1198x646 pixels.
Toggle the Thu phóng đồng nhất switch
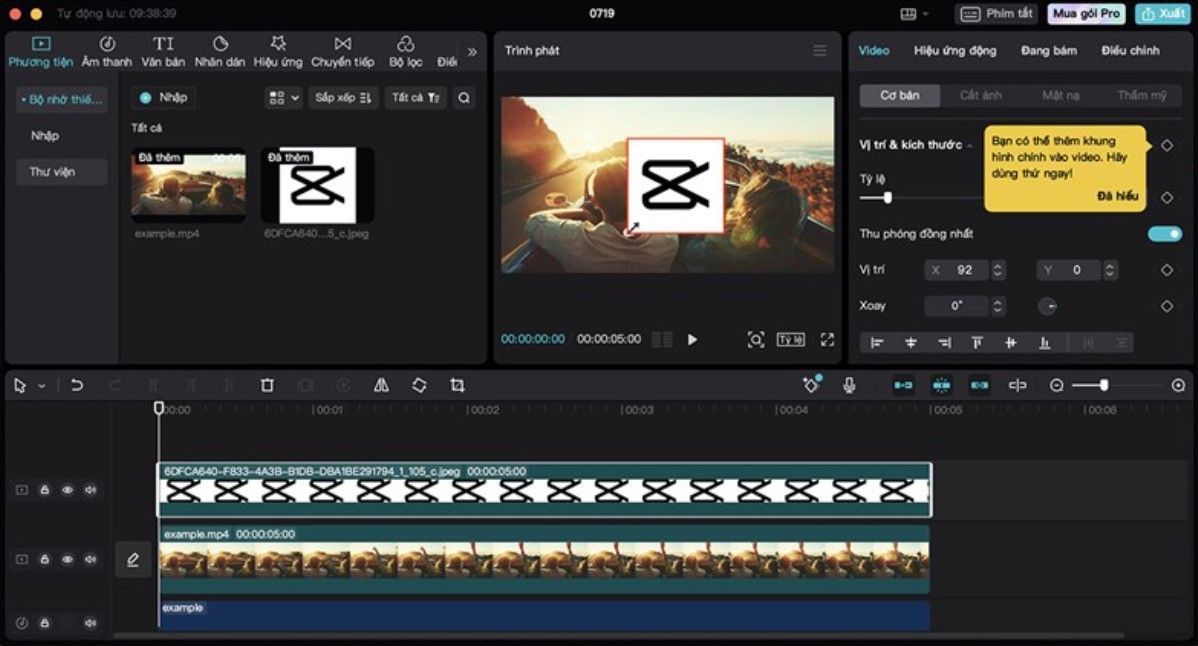click(1164, 234)
